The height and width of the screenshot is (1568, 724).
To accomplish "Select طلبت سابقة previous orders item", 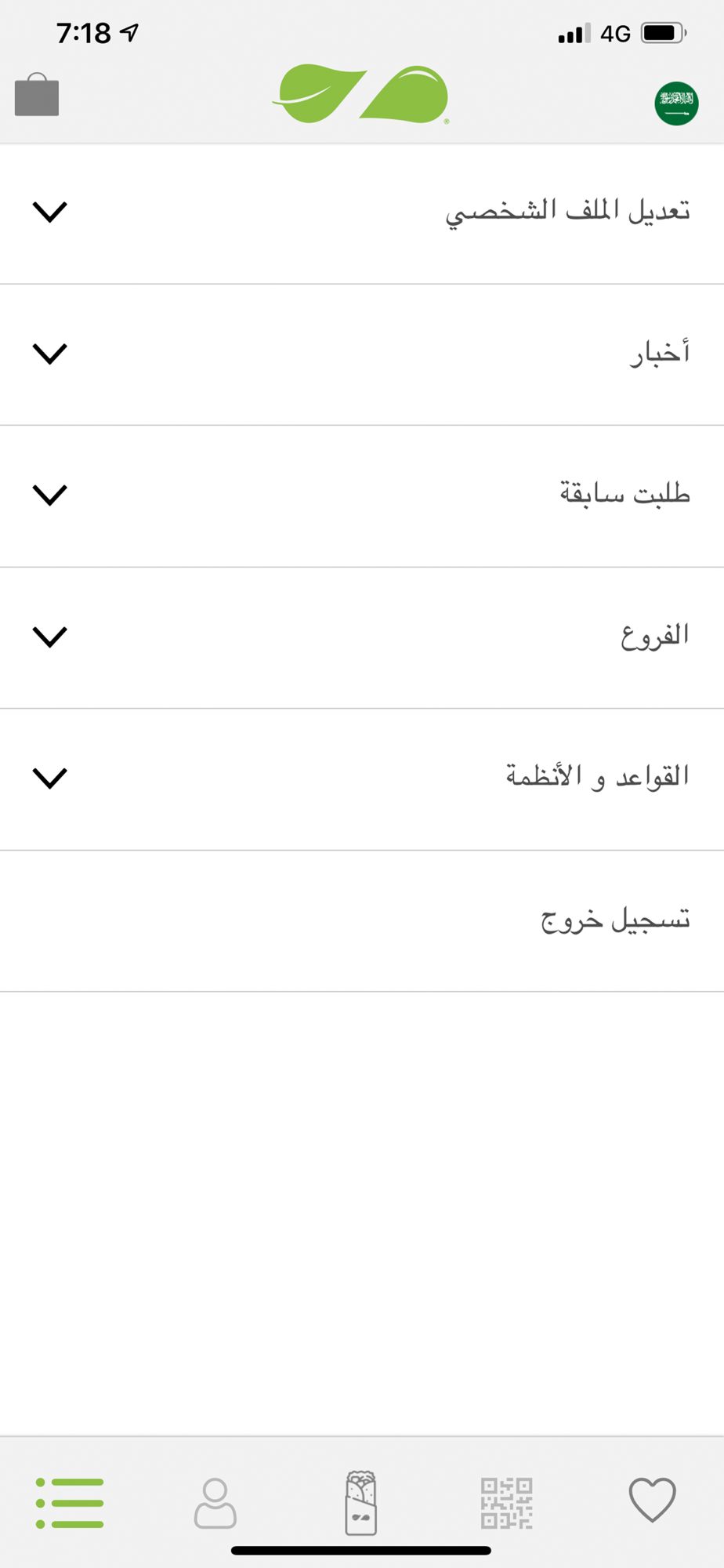I will tap(624, 495).
